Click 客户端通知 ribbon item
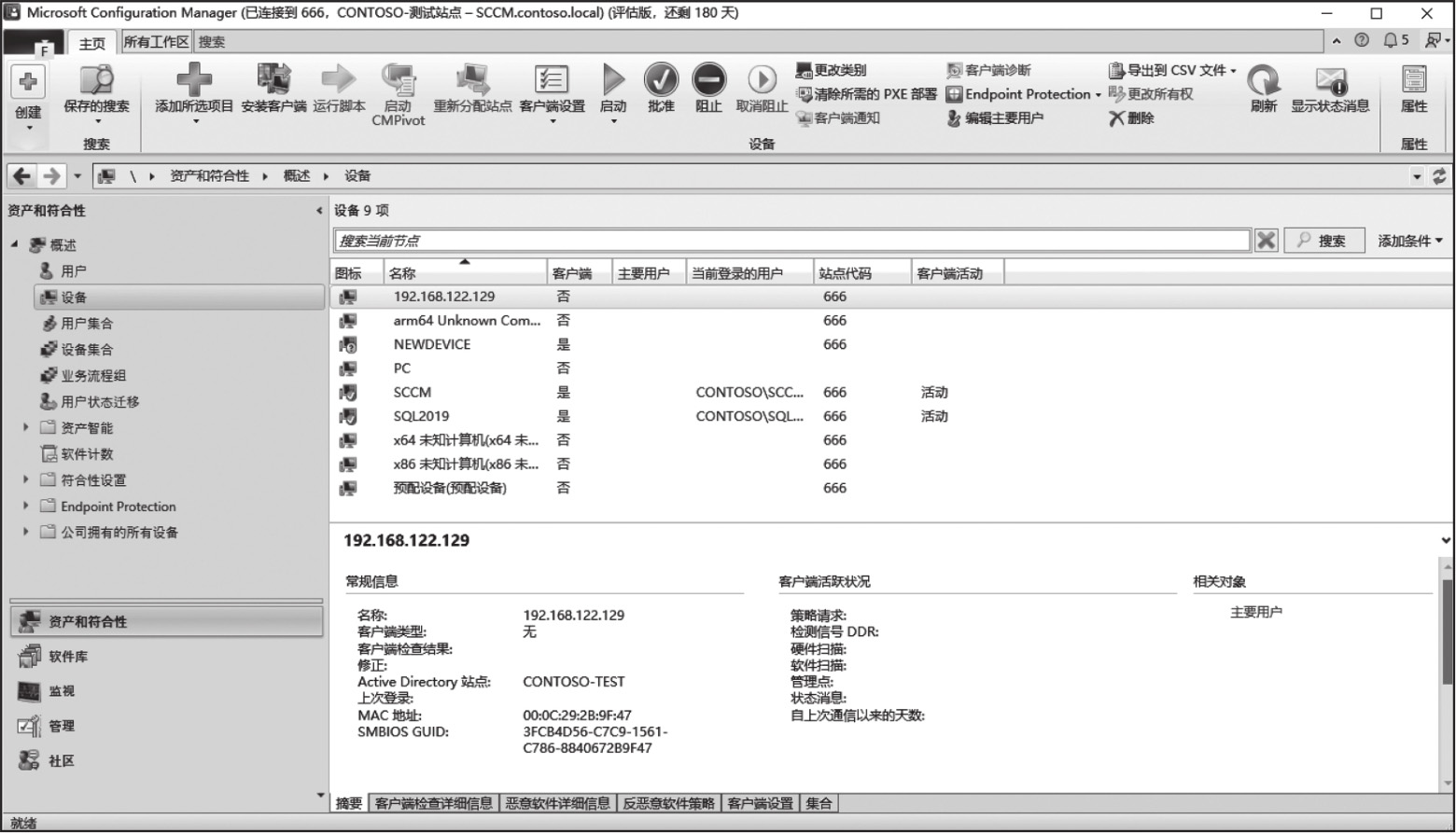 (837, 118)
